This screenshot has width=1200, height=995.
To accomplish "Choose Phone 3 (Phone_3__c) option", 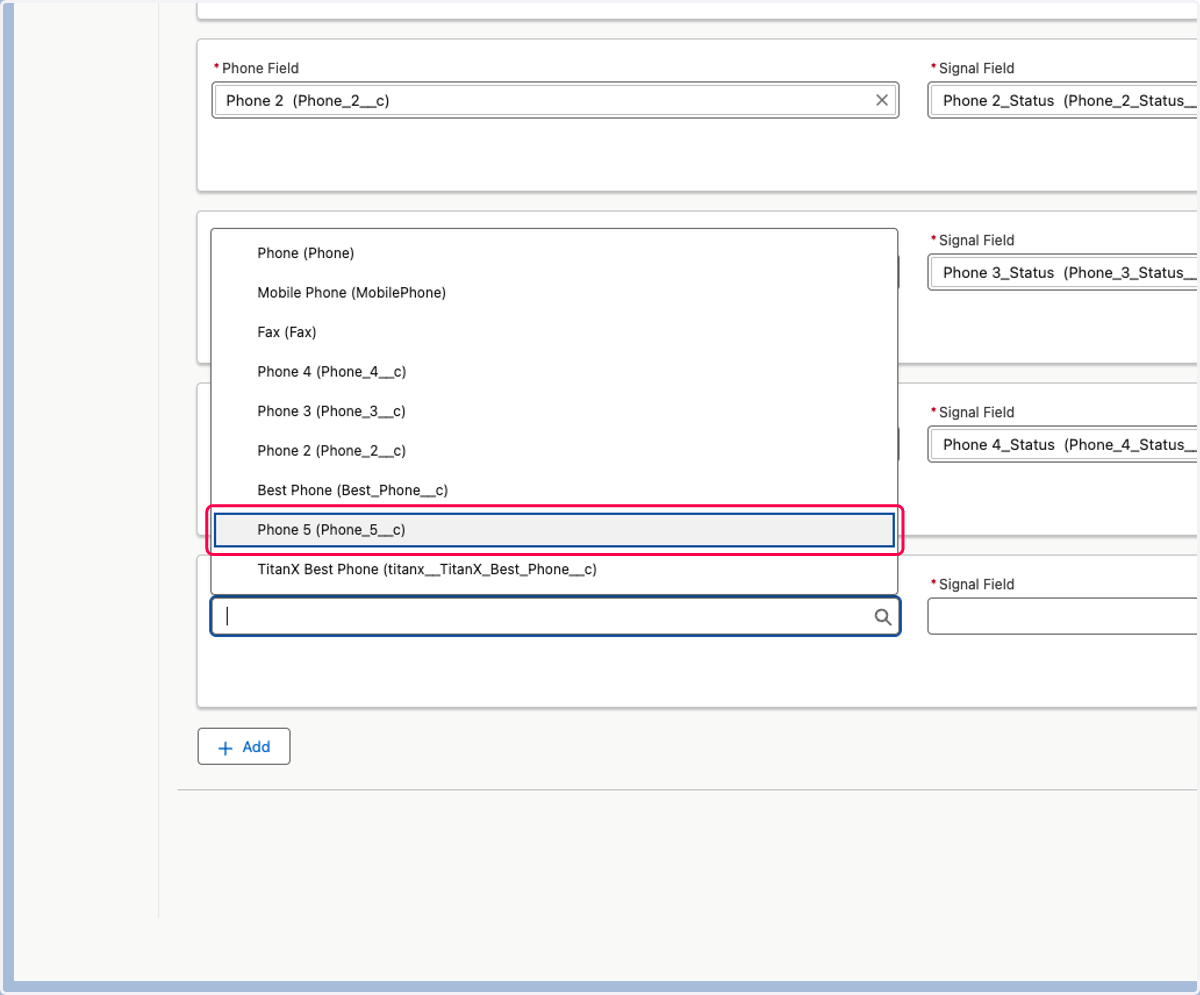I will click(554, 411).
